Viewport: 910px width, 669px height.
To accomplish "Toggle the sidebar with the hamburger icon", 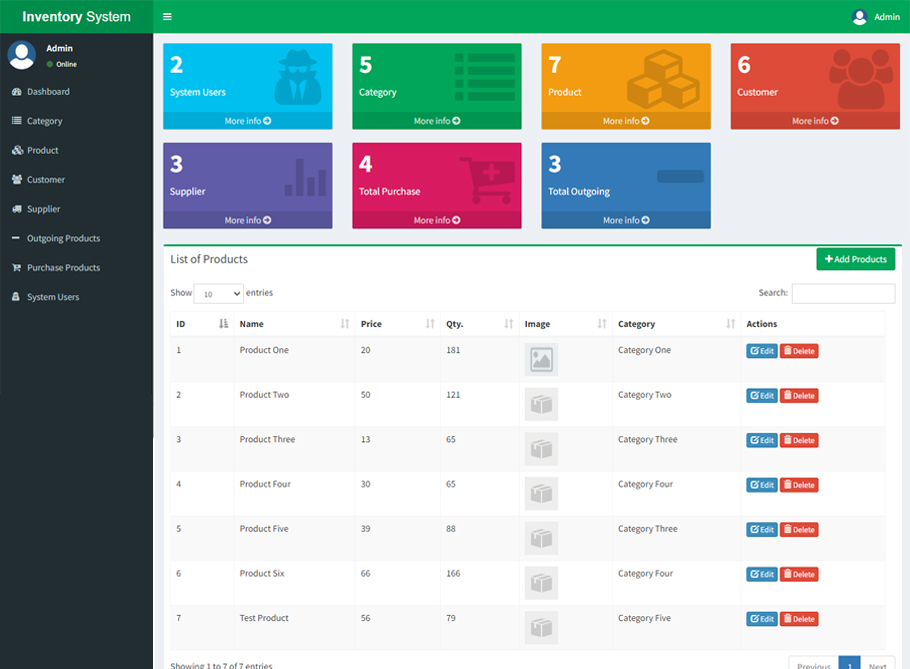I will coord(167,16).
